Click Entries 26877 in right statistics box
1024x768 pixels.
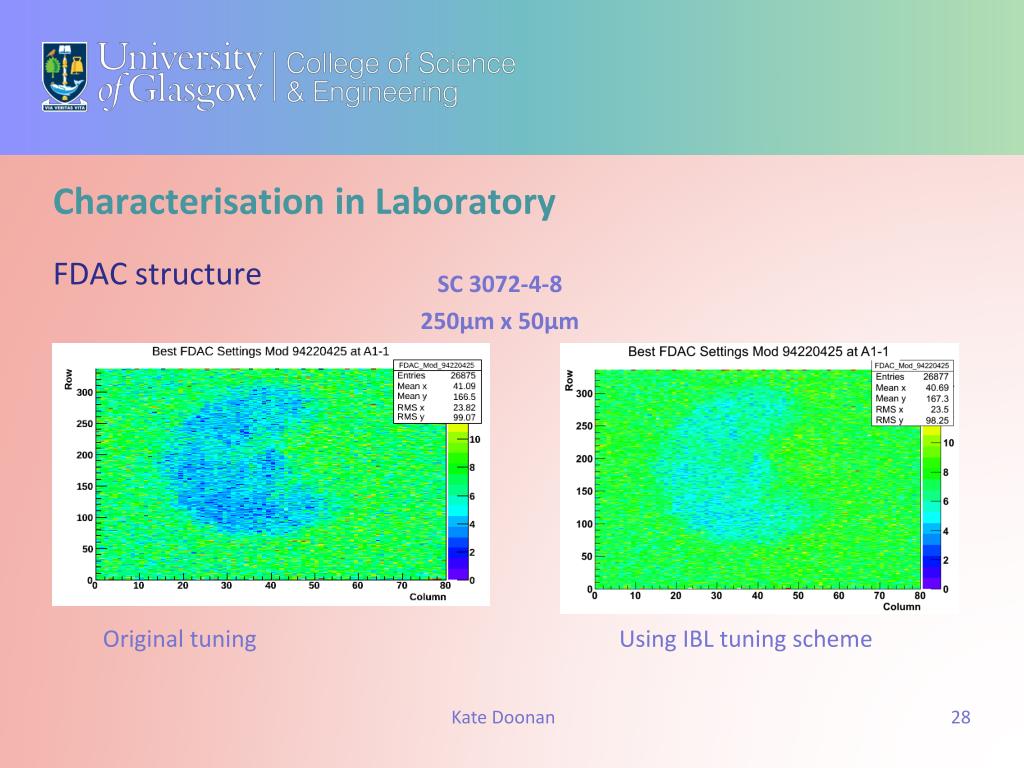(x=912, y=377)
